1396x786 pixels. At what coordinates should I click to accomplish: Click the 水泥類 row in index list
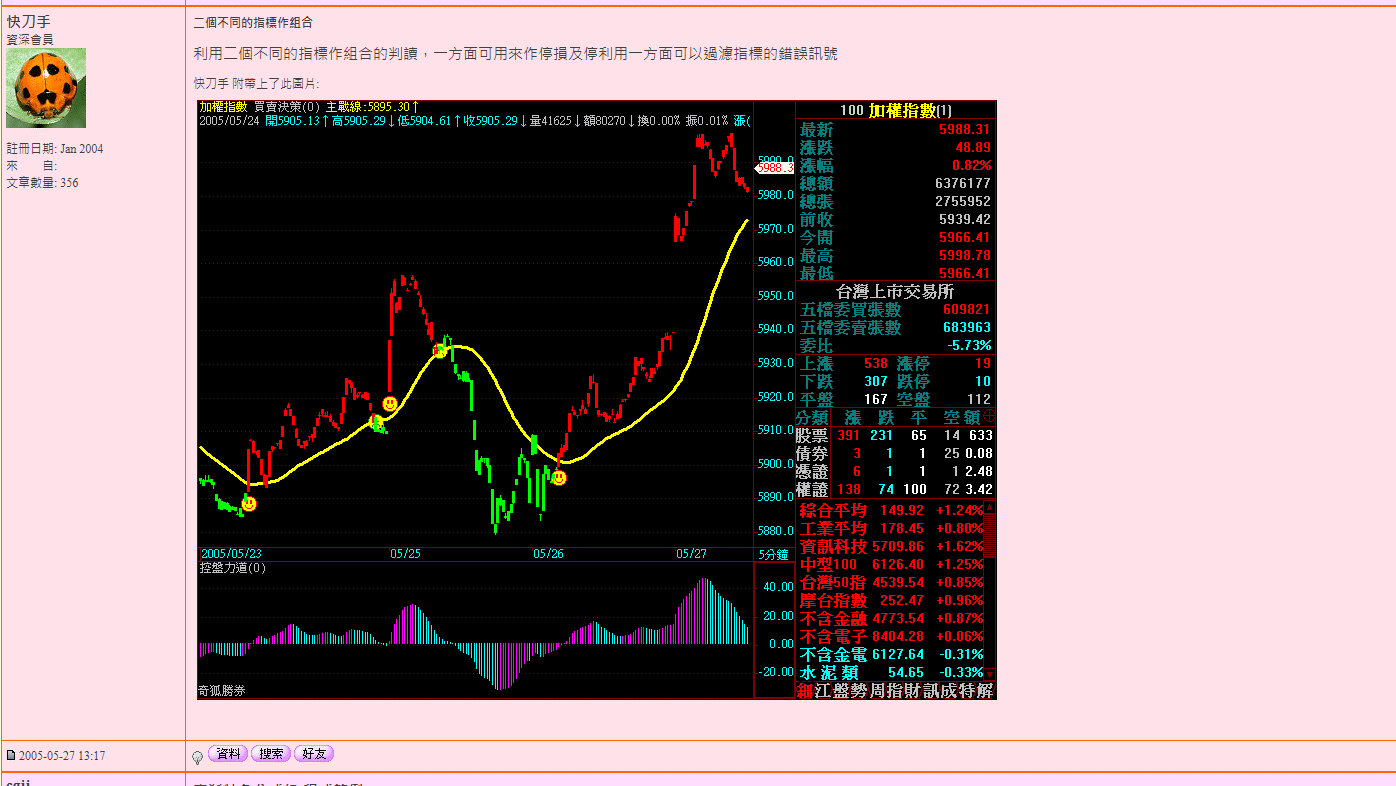pos(890,672)
